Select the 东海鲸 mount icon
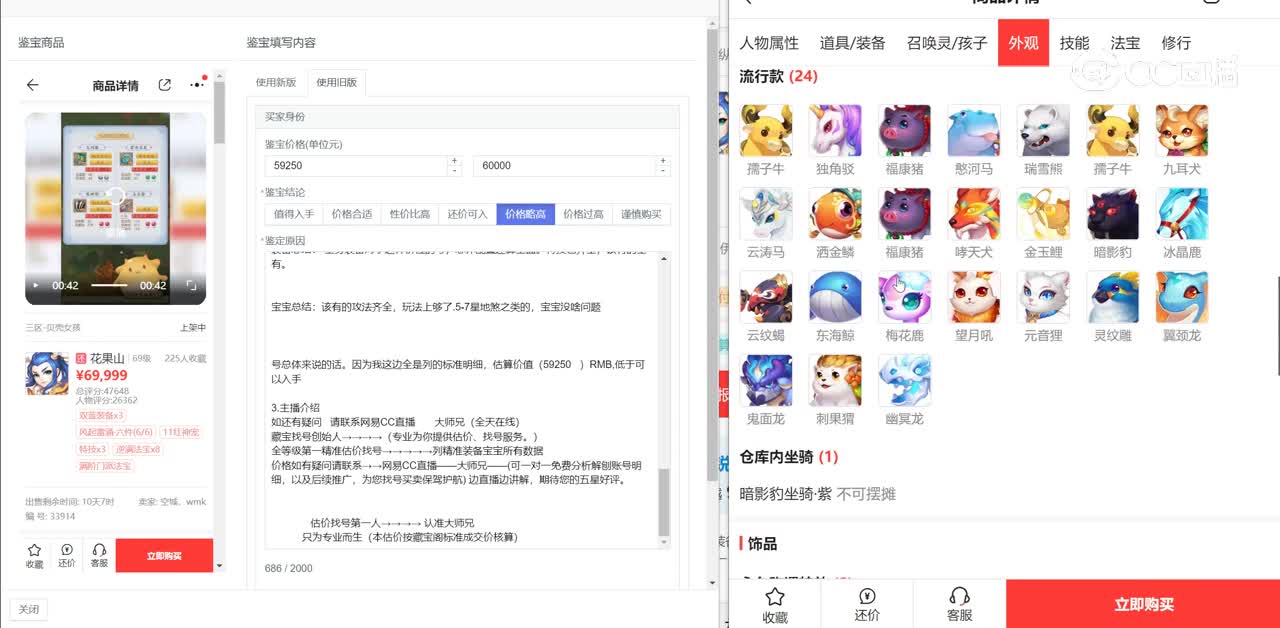Screen dimensions: 1280x628 [x=835, y=297]
